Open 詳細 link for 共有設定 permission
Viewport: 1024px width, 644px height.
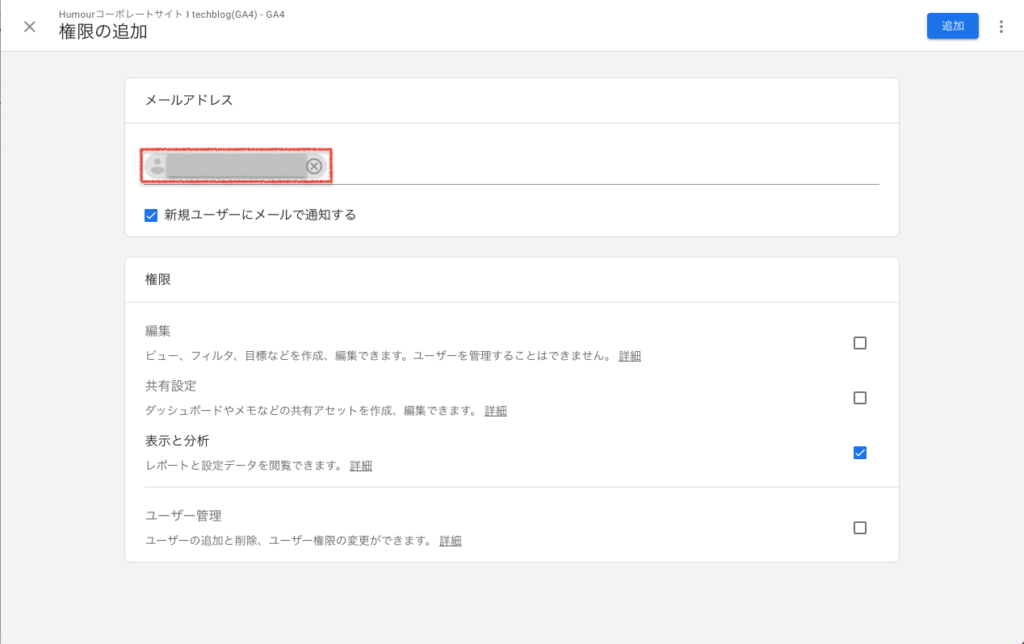[x=495, y=411]
